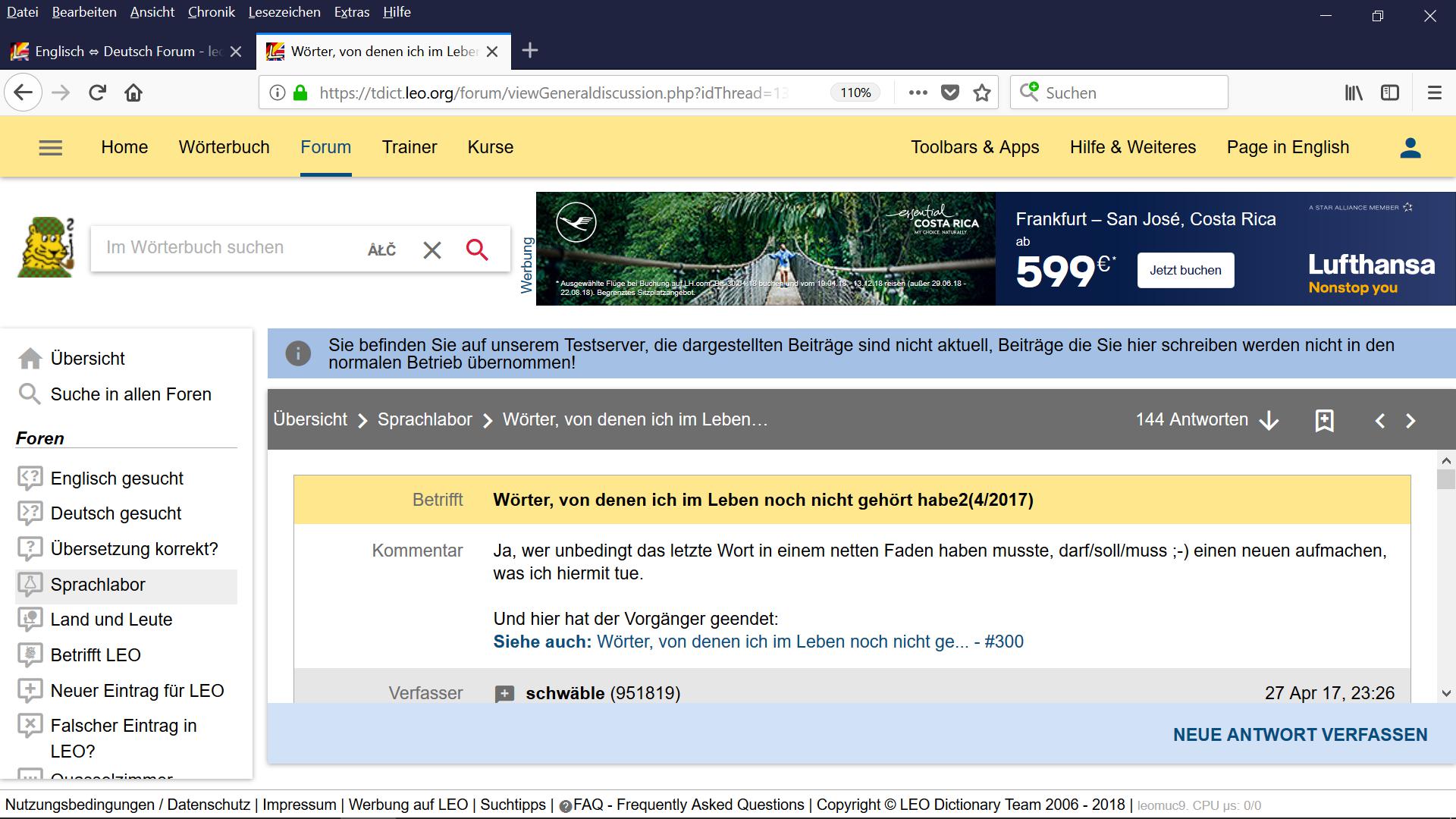1456x819 pixels.
Task: Open special characters ÄŁČ keyboard
Action: [381, 249]
